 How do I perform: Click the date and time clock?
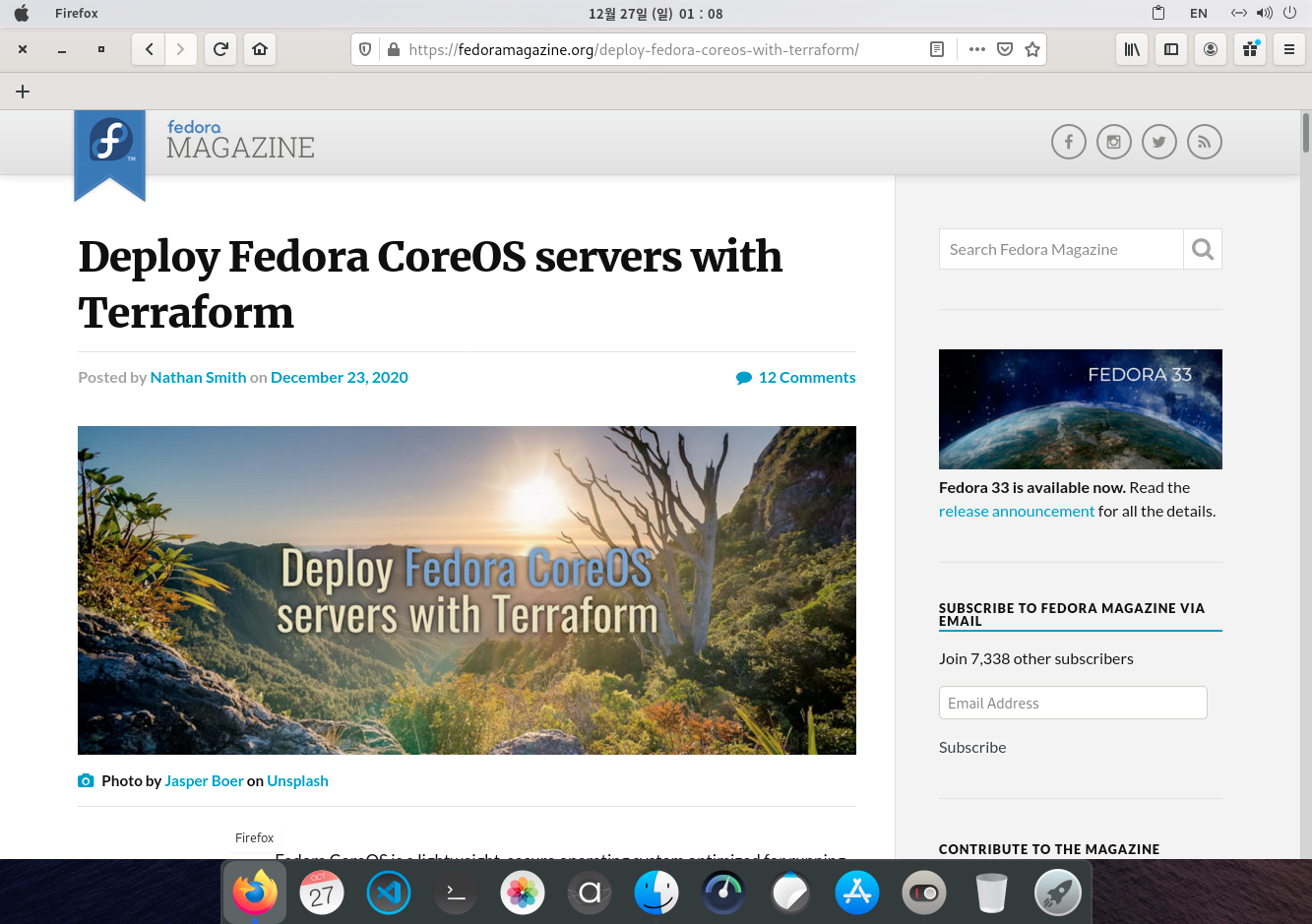(656, 14)
